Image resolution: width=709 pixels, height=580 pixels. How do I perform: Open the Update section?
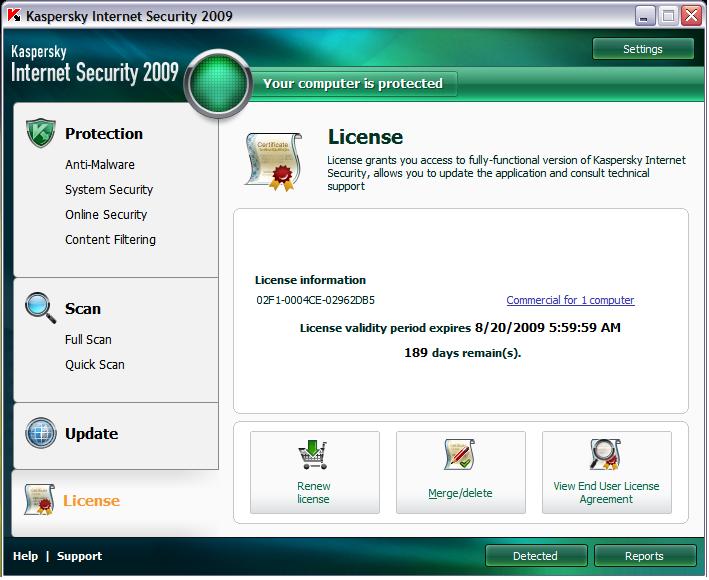pos(91,433)
